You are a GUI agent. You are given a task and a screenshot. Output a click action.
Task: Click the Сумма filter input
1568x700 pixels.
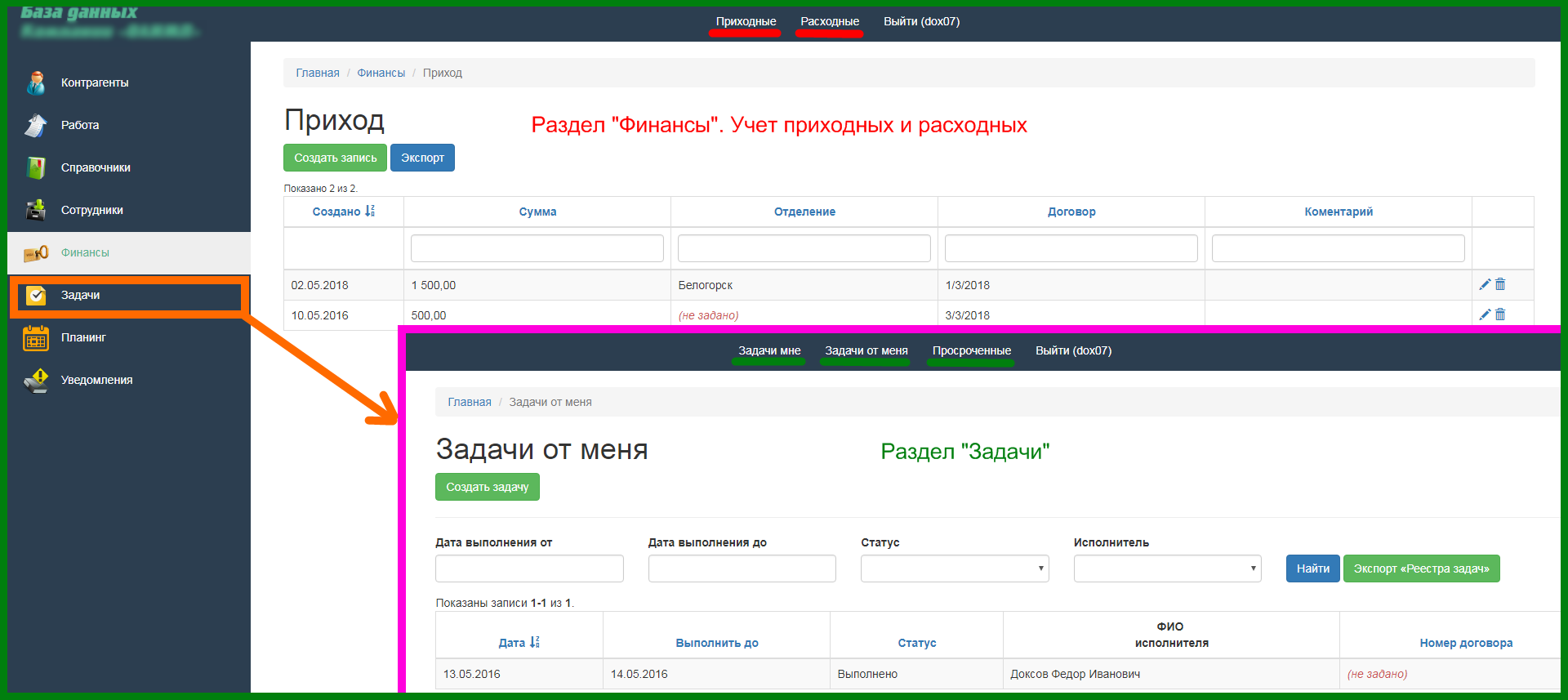537,248
